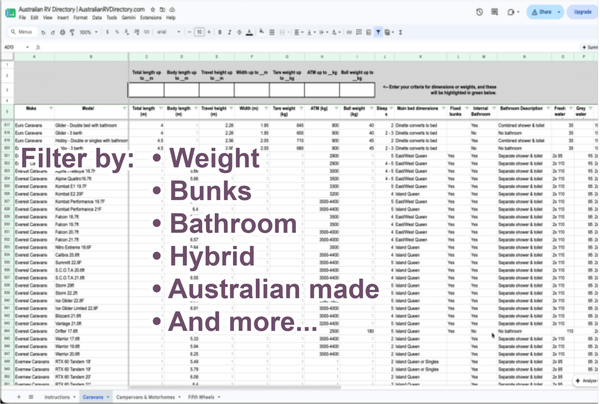
Task: Click the horizontal scrollbar below the grid
Action: coord(234,388)
